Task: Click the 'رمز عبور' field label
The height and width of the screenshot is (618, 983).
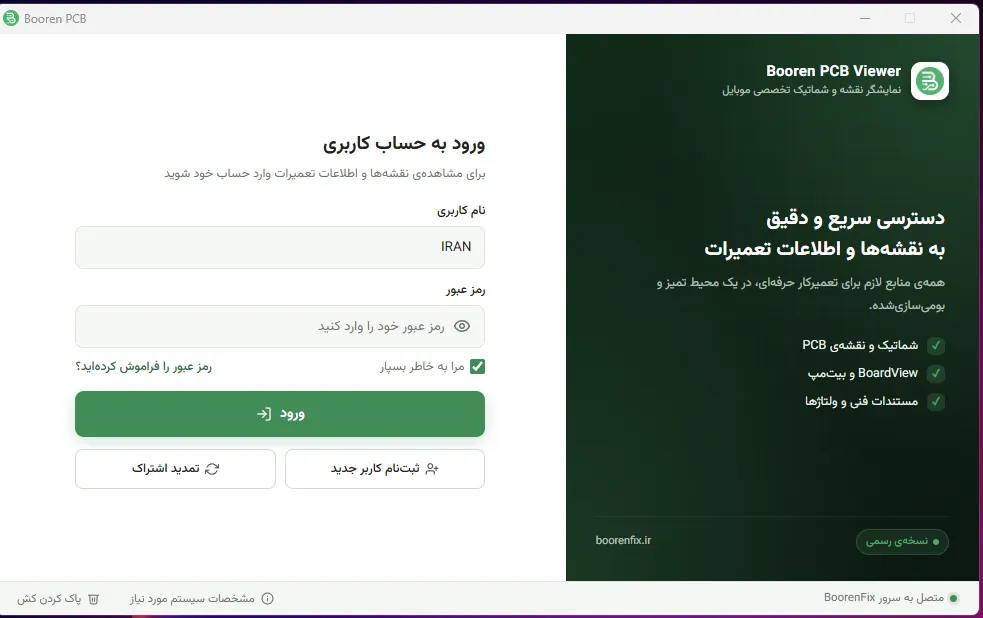Action: 465,290
